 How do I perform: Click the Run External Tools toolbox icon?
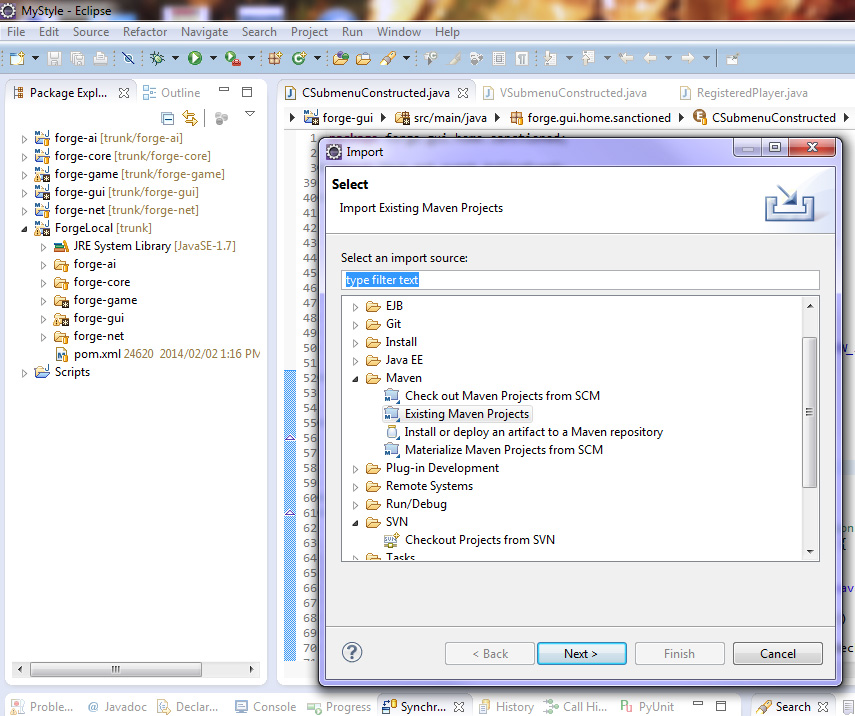[233, 58]
